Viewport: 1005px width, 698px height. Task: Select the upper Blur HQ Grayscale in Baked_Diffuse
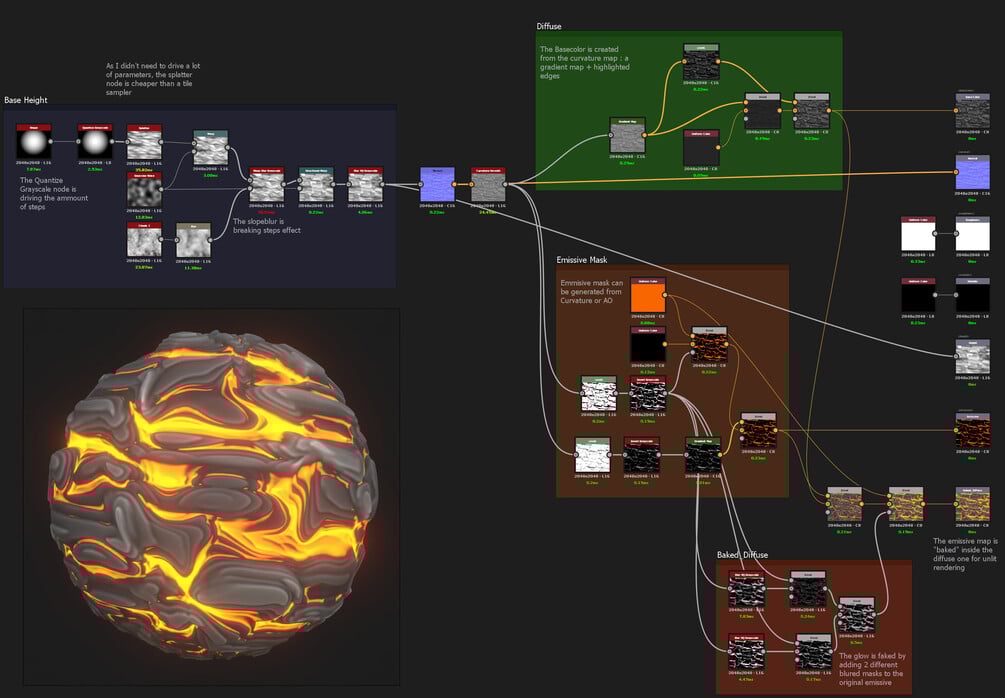746,589
